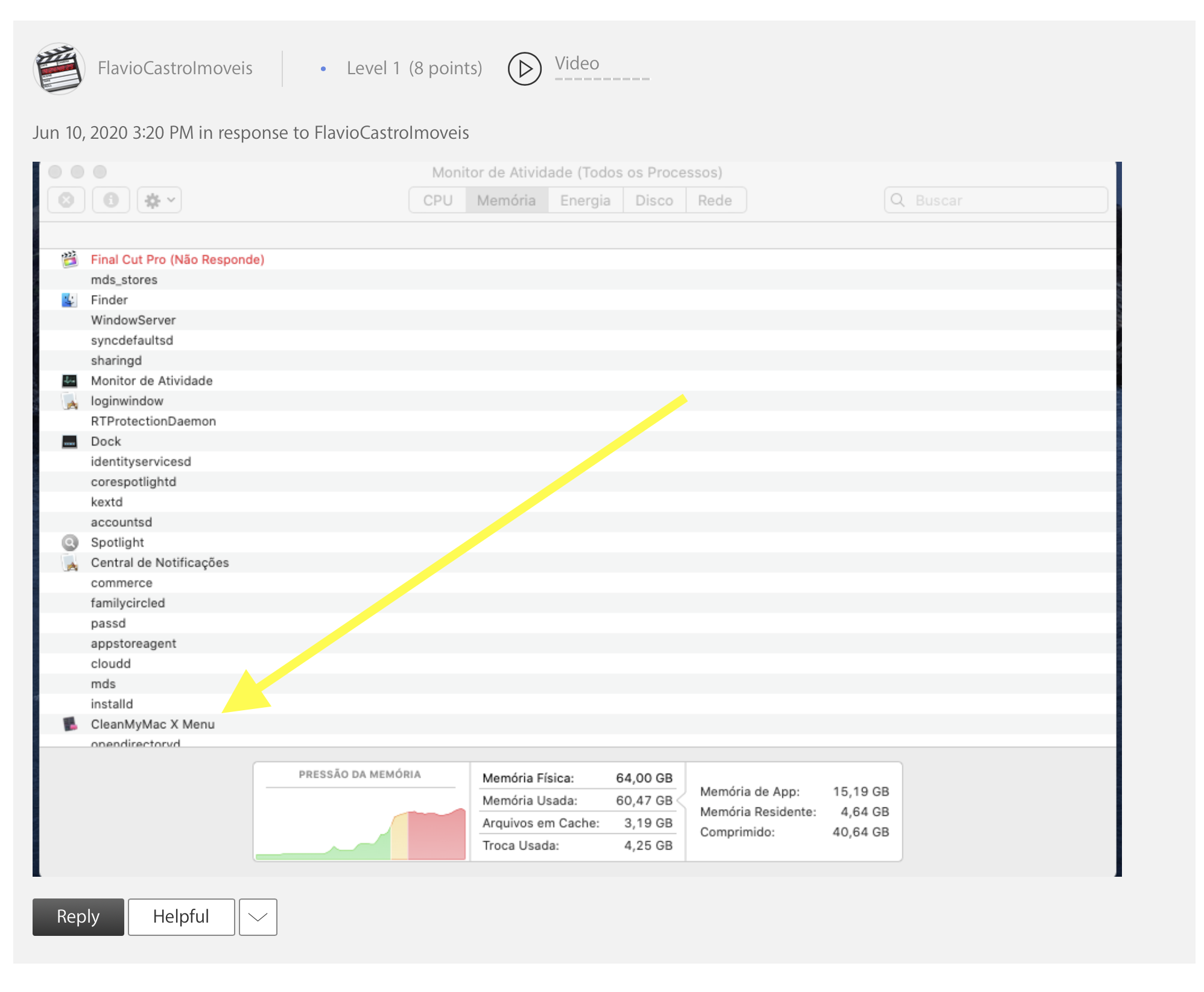This screenshot has height=992, width=1204.
Task: Open the gear actions dropdown
Action: (159, 200)
